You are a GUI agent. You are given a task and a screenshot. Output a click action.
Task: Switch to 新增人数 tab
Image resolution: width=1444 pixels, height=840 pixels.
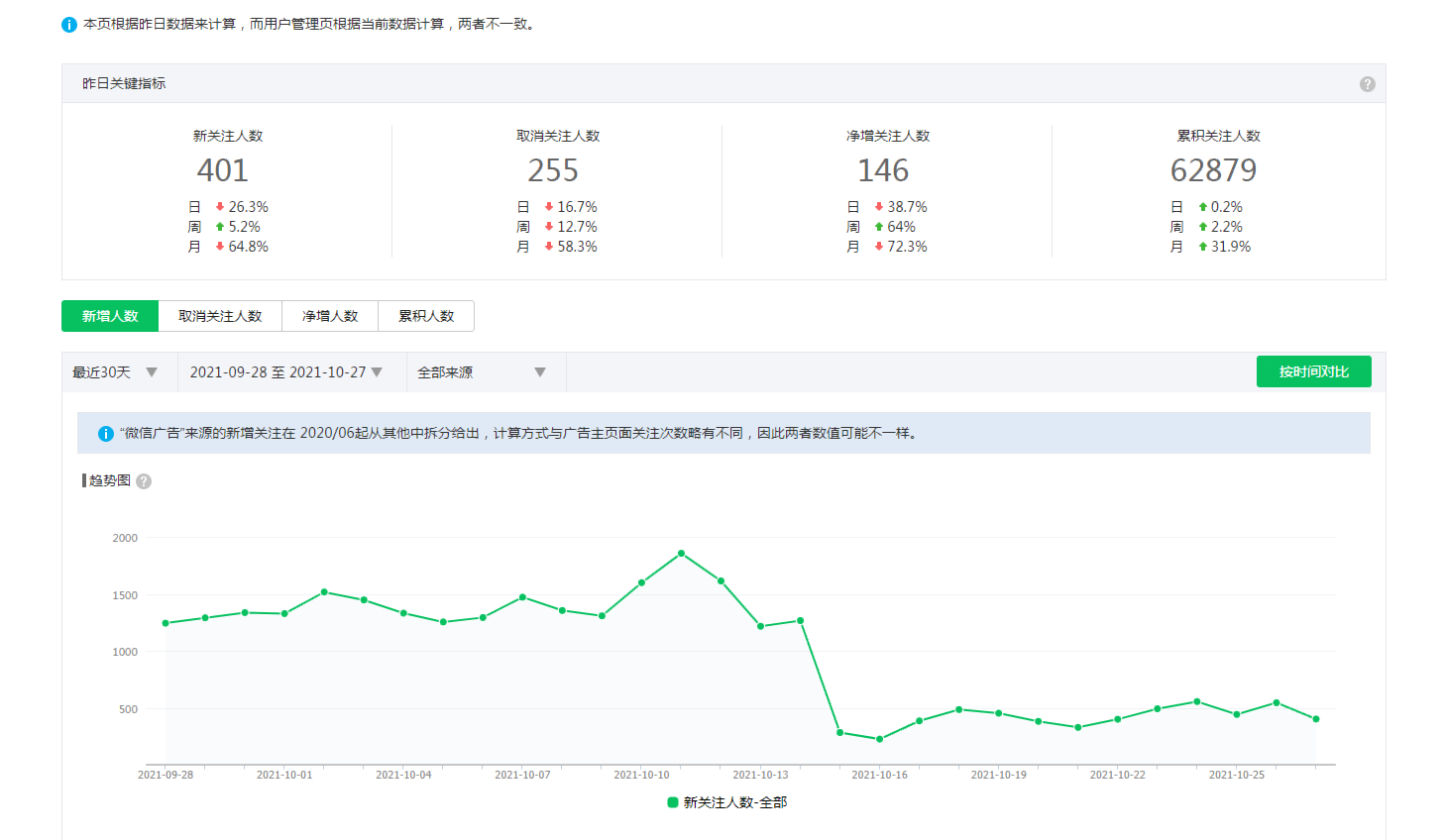110,316
